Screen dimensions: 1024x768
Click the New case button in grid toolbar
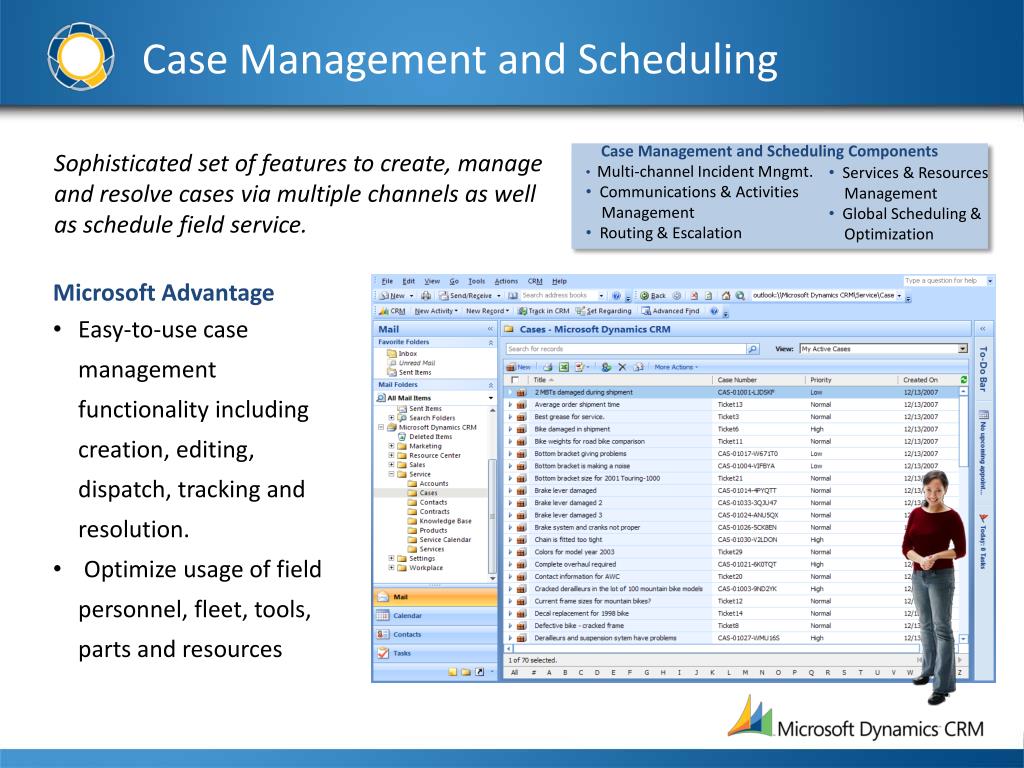[519, 367]
